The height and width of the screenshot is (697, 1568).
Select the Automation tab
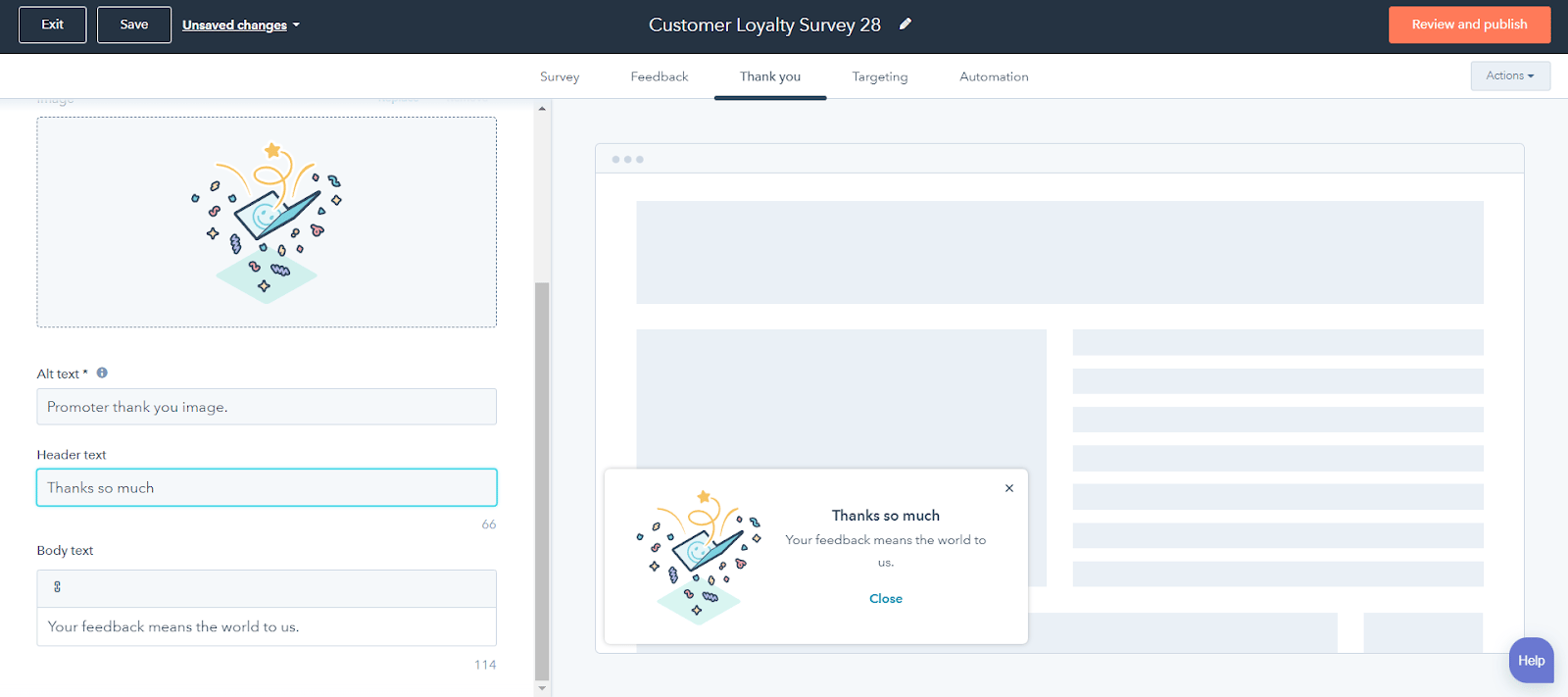[994, 77]
